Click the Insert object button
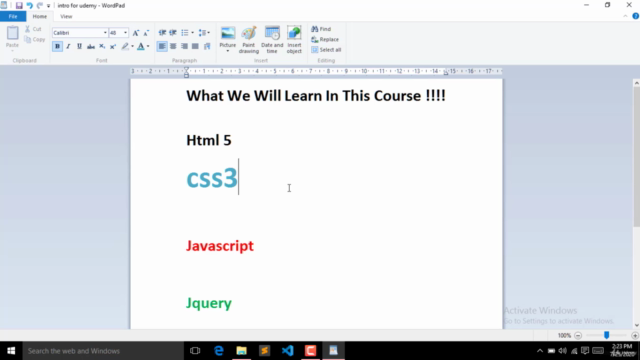Image resolution: width=640 pixels, height=360 pixels. (294, 40)
